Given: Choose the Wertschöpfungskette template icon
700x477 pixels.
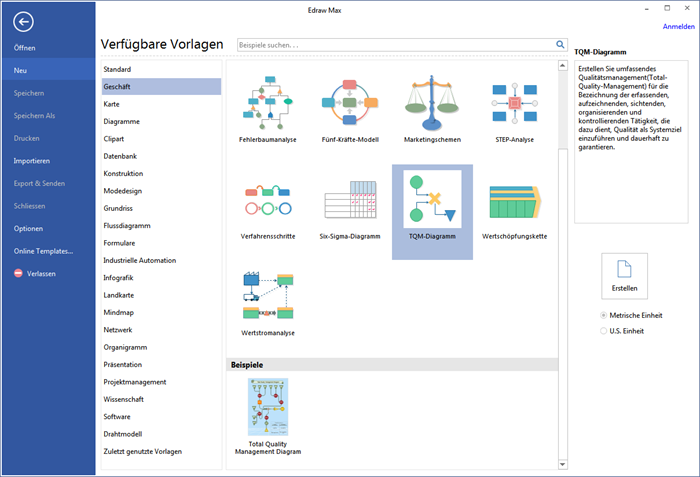Looking at the screenshot, I should pos(515,202).
